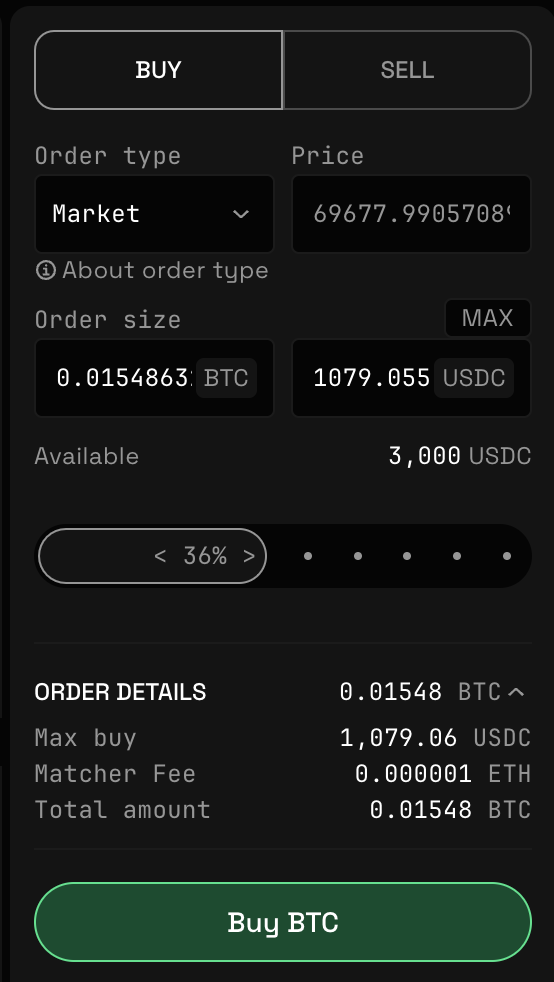Collapse order details with the up chevron
Image resolution: width=554 pixels, height=982 pixels.
pos(516,692)
